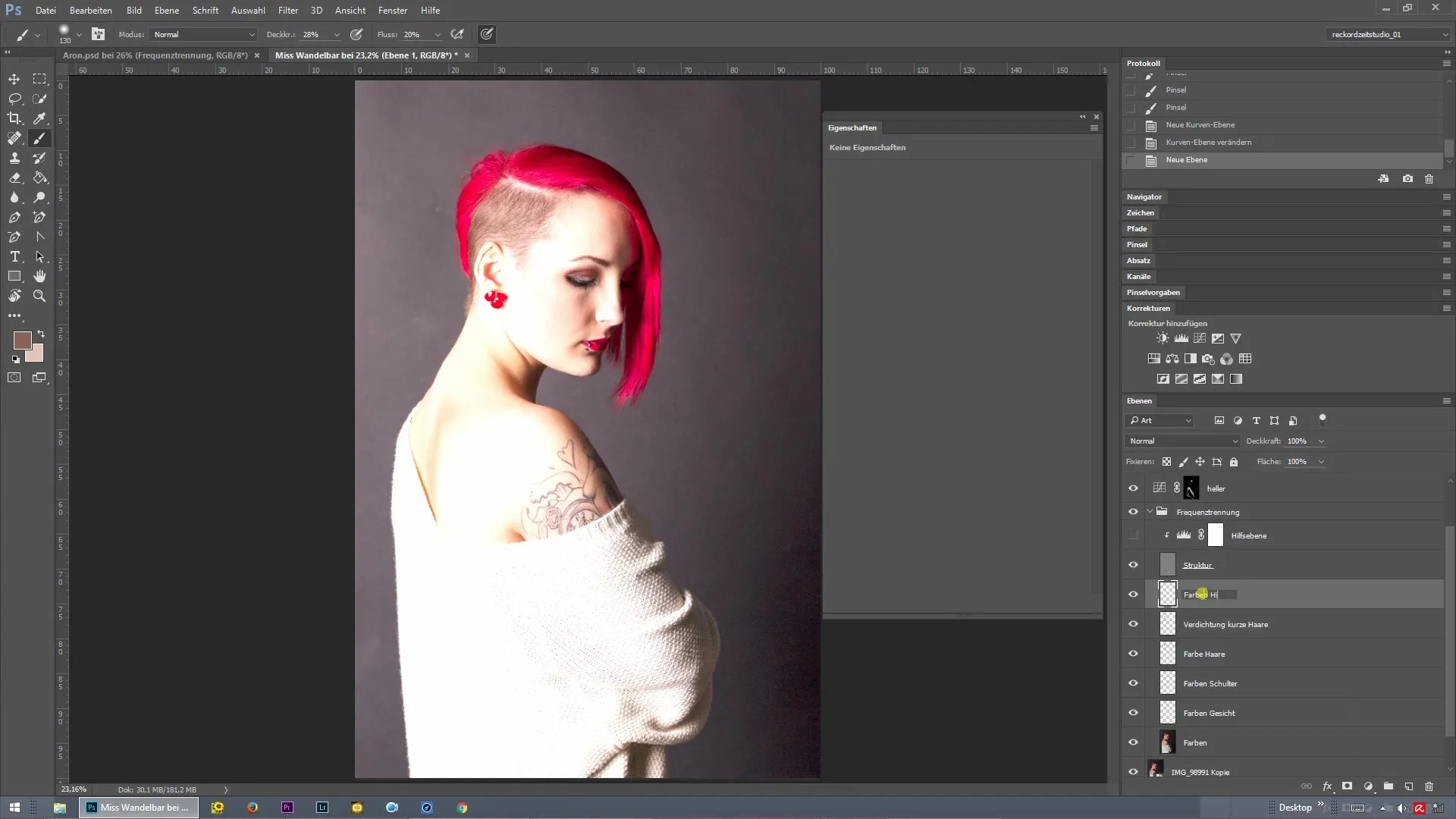Viewport: 1456px width, 819px height.
Task: Select the Farben layer thumbnail
Action: [1167, 742]
